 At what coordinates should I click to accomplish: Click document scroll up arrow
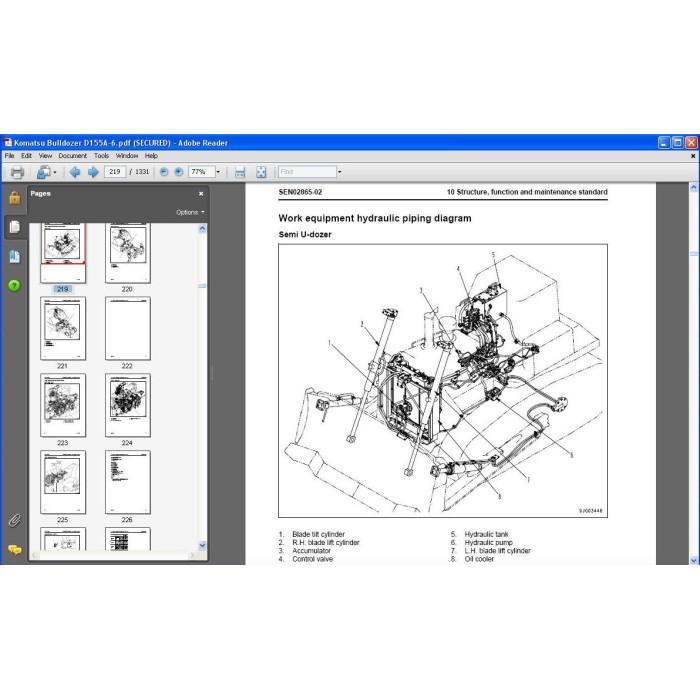pos(694,188)
